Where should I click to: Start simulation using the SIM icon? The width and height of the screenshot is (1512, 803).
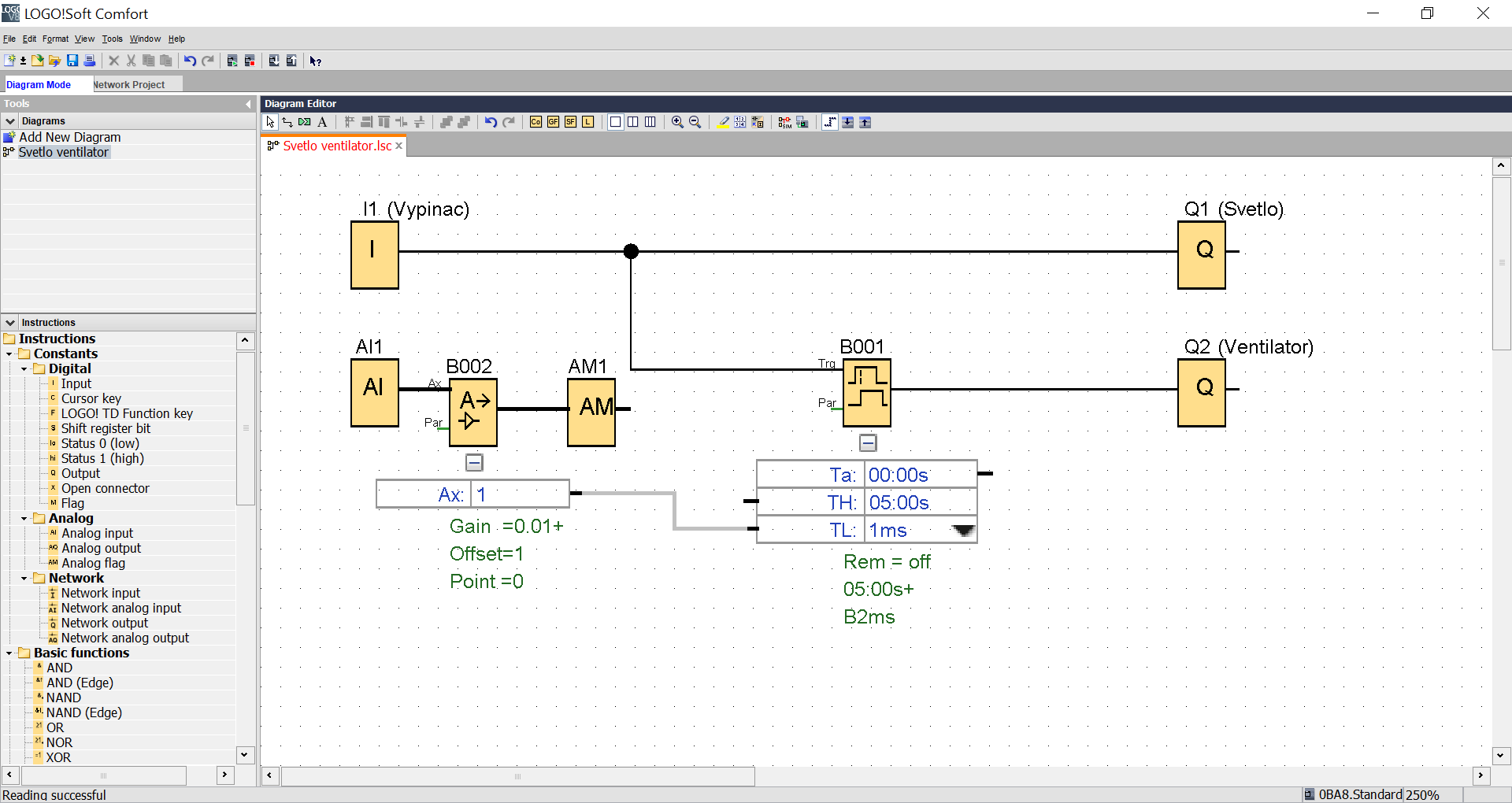click(784, 122)
